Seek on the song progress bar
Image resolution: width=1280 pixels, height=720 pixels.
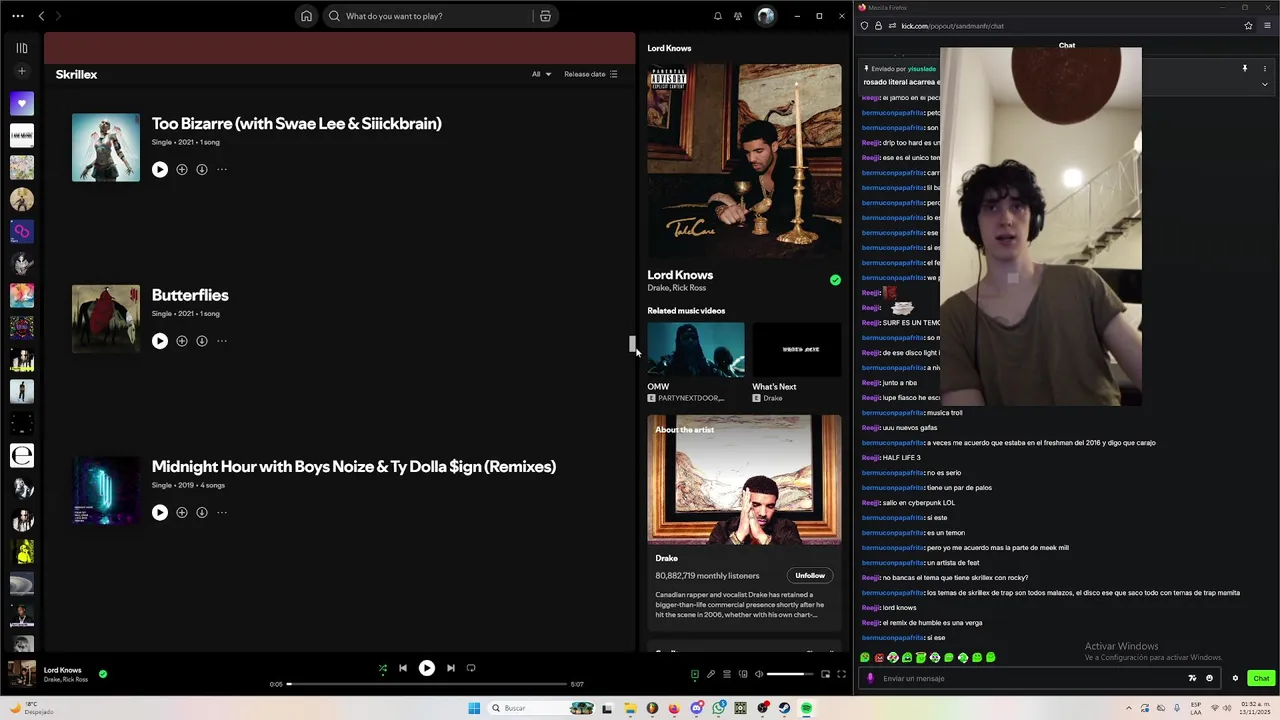tap(427, 684)
